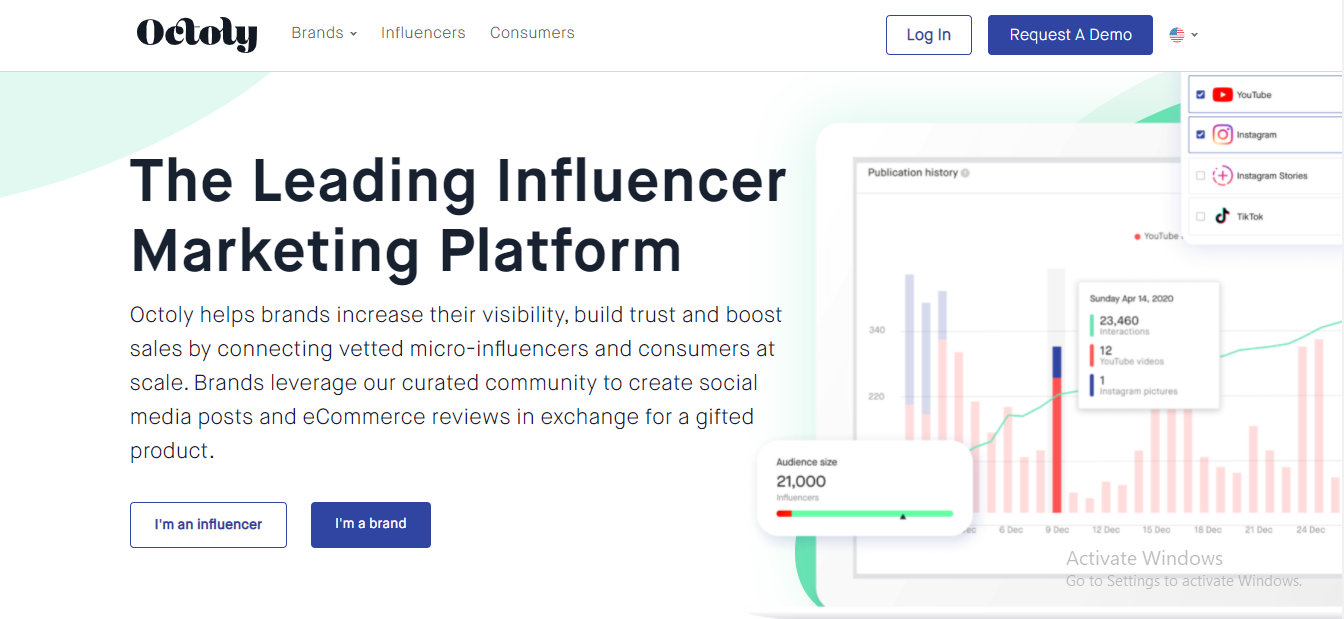Expand the Brands dropdown menu

pyautogui.click(x=324, y=33)
